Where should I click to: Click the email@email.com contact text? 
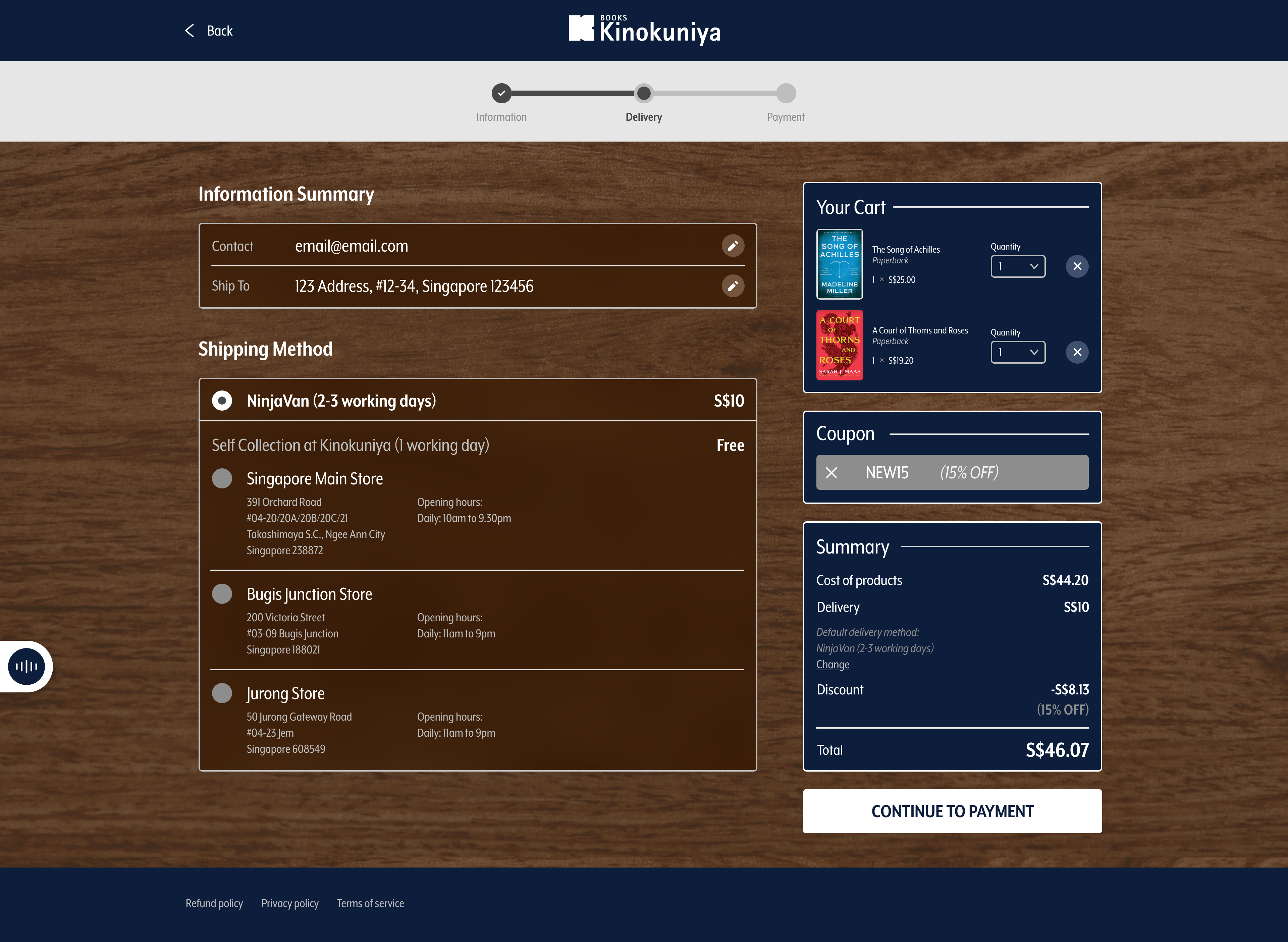(x=351, y=246)
